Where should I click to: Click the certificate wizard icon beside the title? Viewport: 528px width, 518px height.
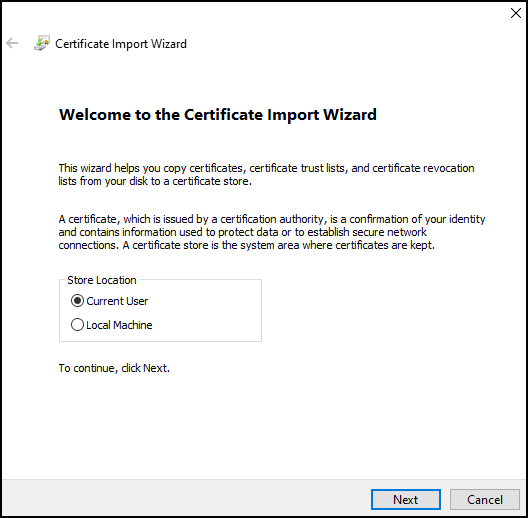[x=42, y=43]
